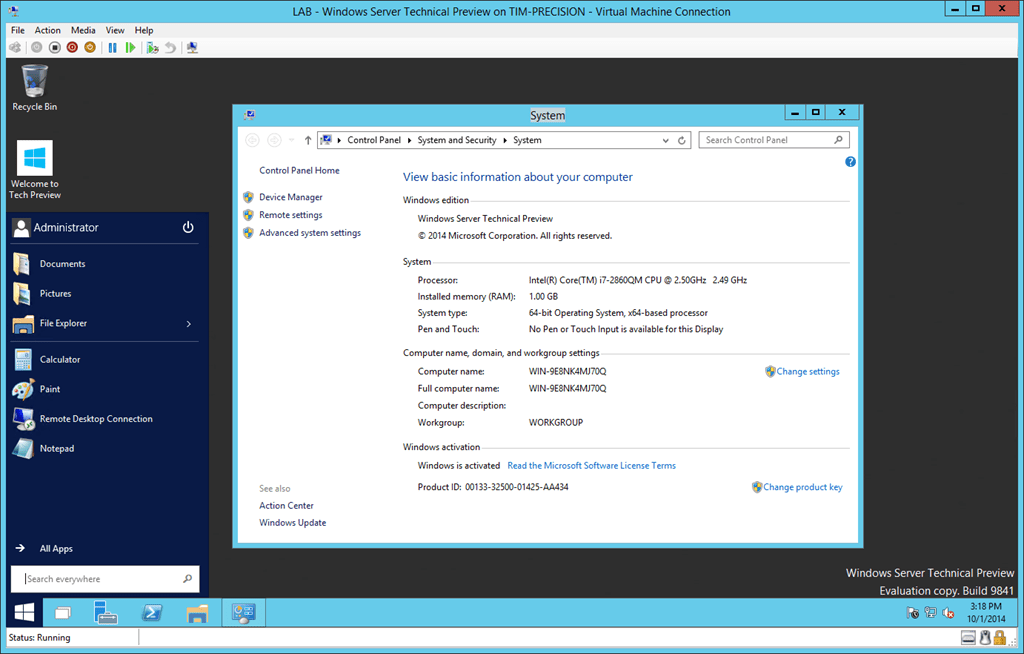Pause the virtual machine using the toolbar icon

click(112, 47)
